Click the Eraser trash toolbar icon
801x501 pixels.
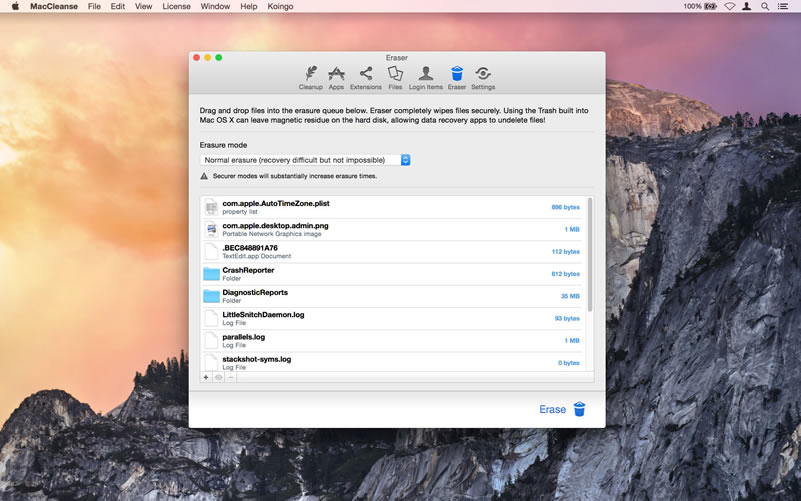[x=456, y=77]
